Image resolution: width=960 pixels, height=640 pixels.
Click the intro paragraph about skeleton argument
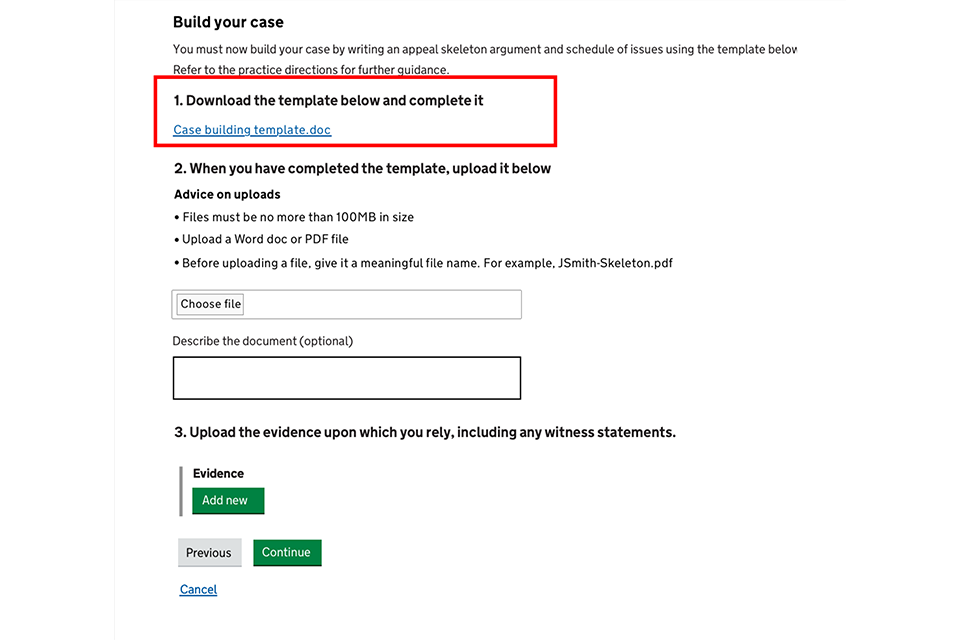(484, 49)
